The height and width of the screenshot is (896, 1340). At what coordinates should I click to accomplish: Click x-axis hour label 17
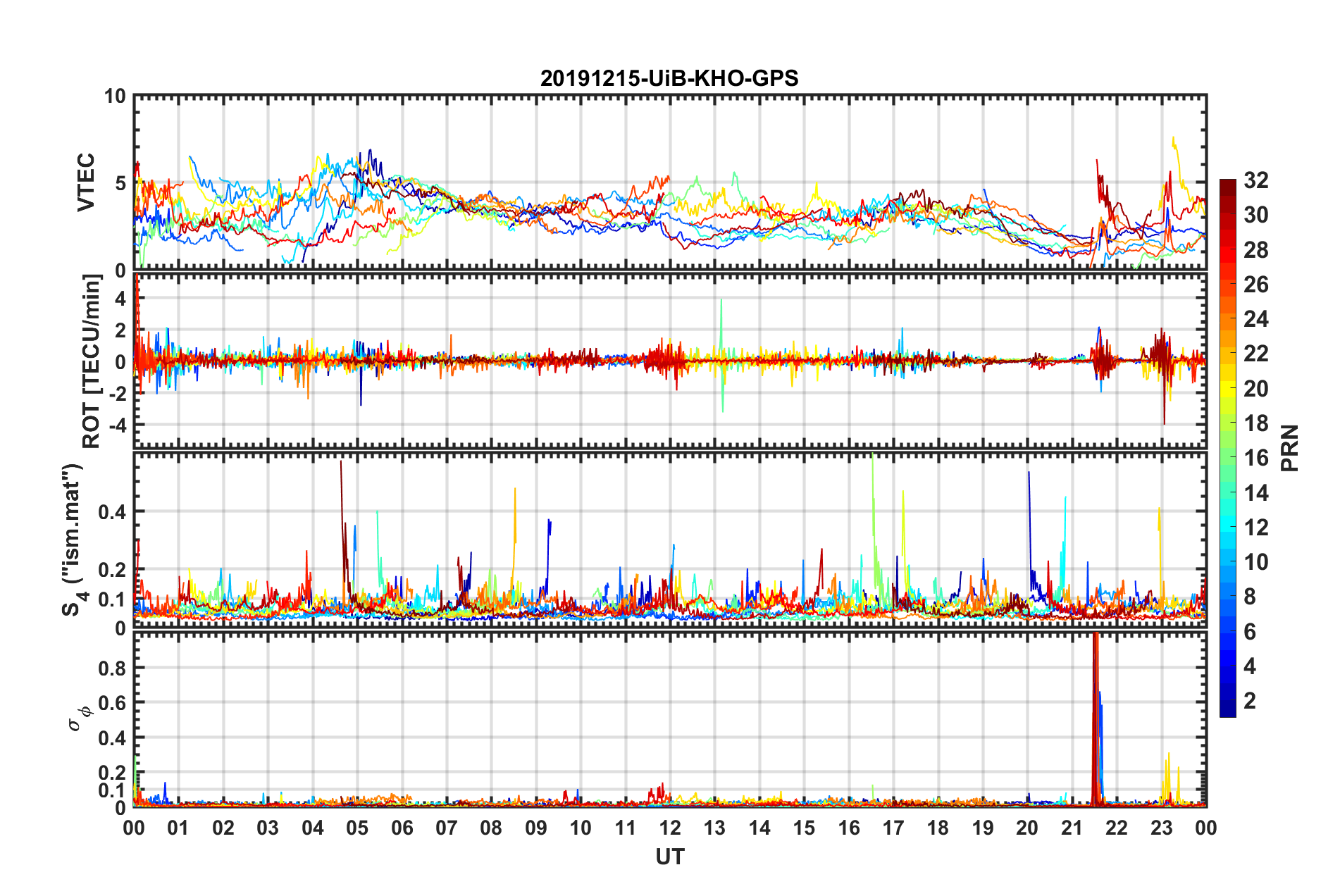[x=893, y=828]
